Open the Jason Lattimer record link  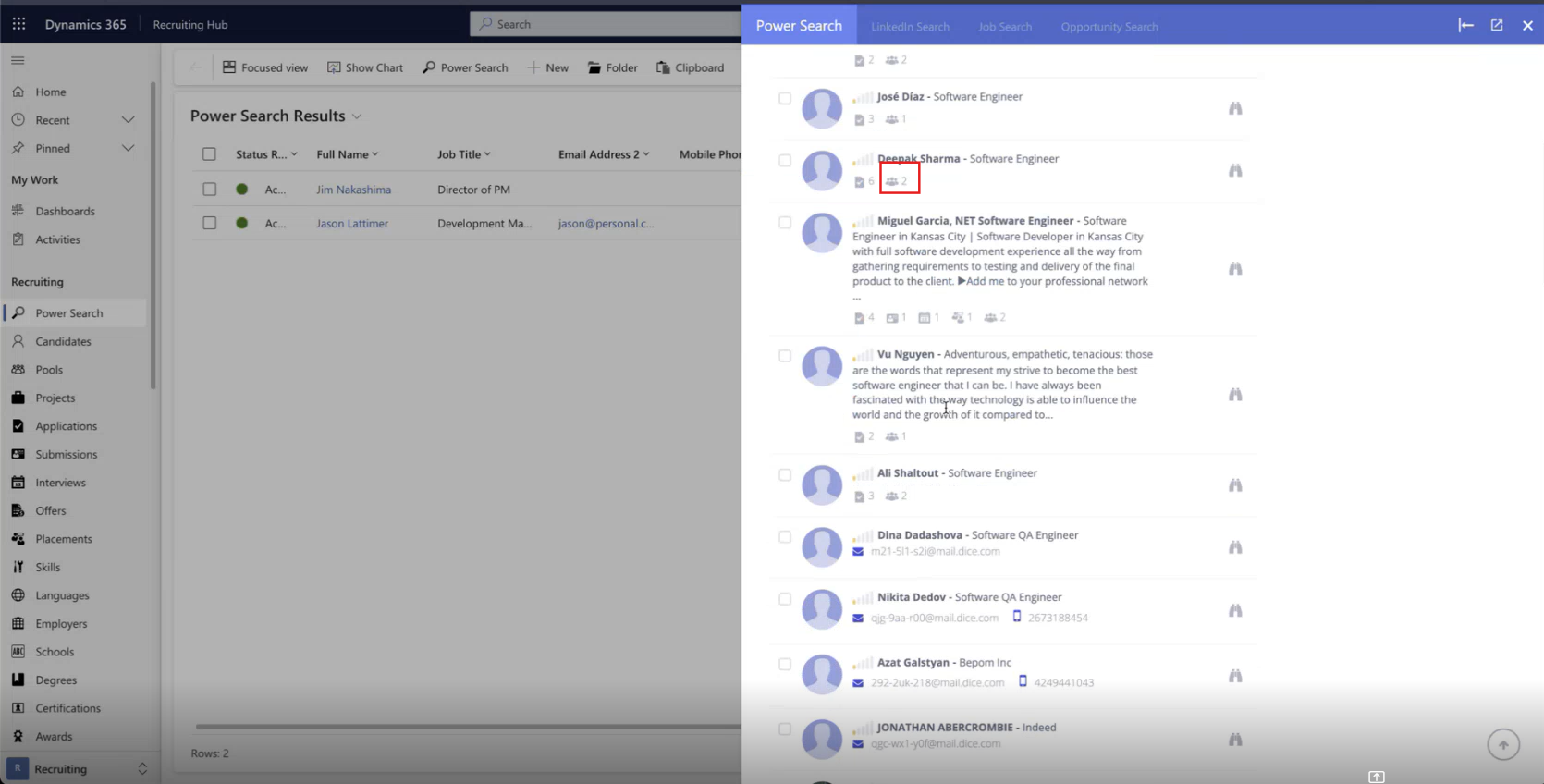[x=352, y=224]
